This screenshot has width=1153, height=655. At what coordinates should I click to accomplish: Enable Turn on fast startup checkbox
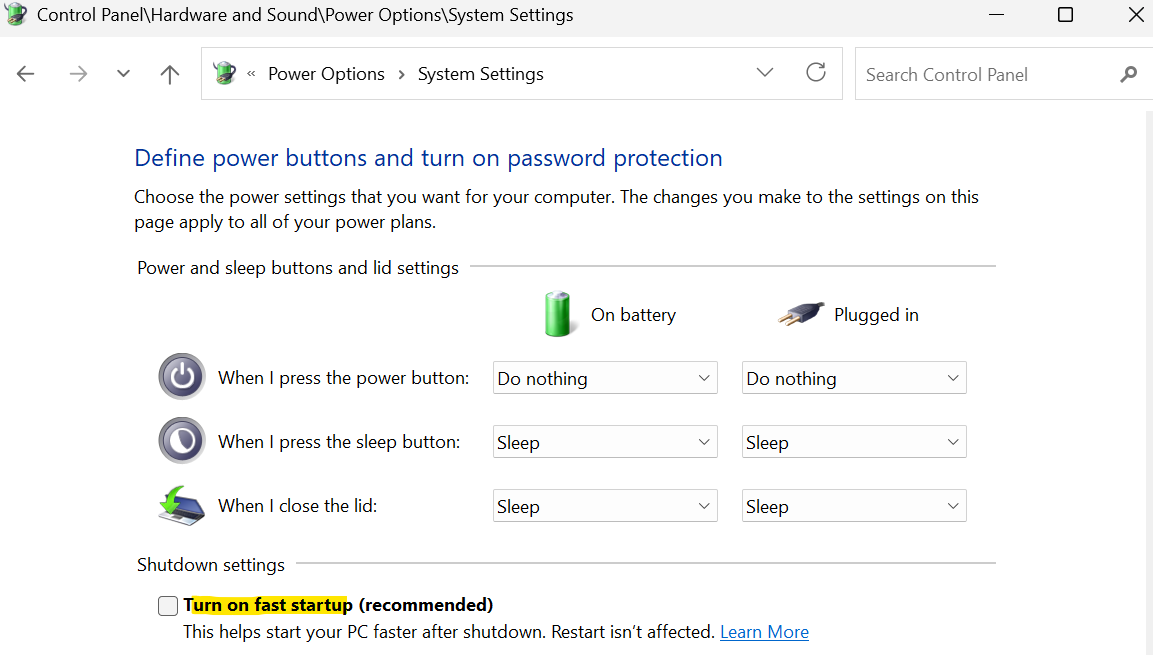tap(168, 606)
